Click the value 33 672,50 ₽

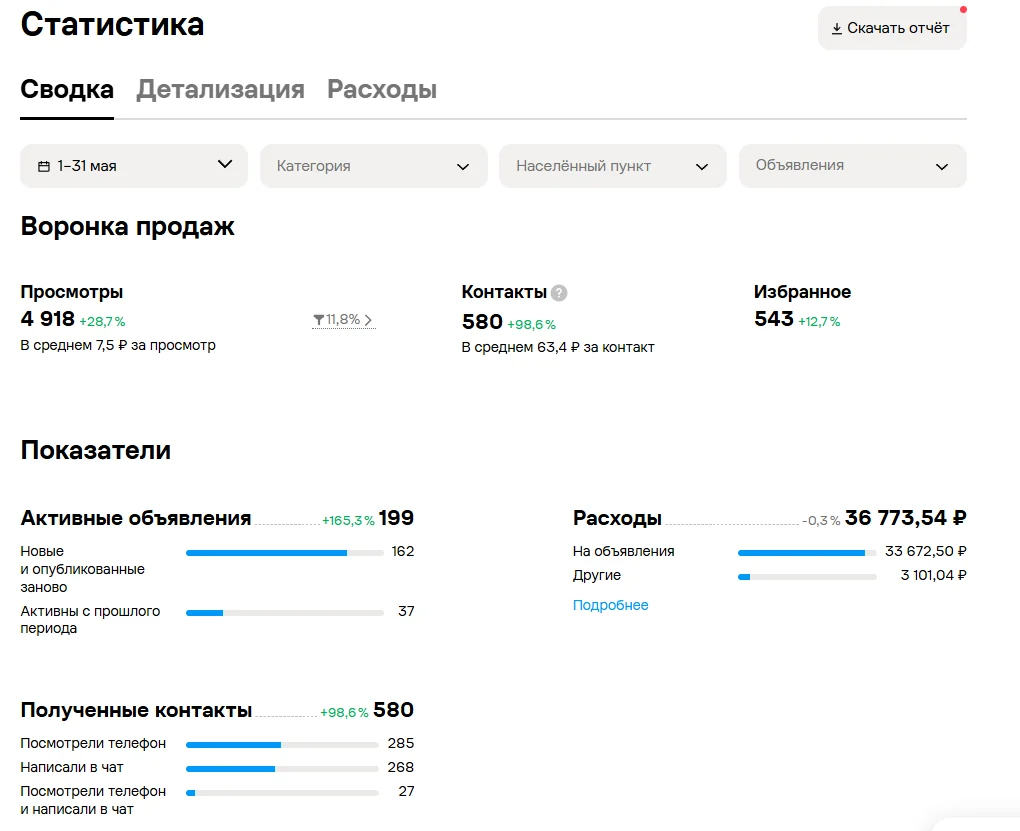[x=926, y=552]
